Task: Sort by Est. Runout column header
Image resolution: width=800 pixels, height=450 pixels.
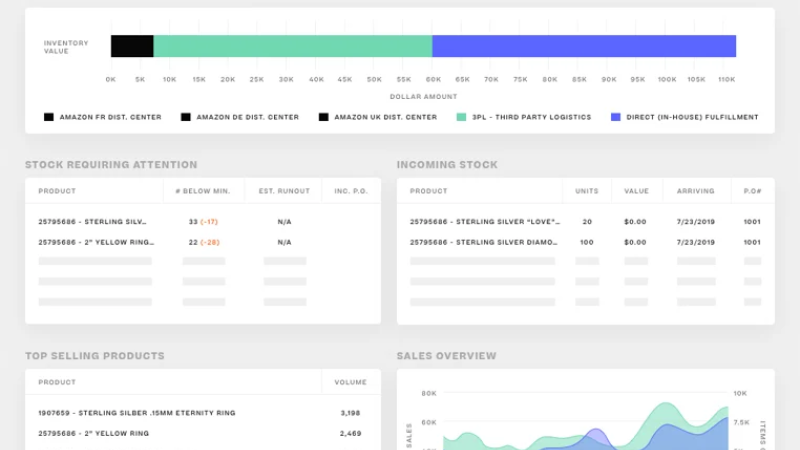Action: point(284,191)
